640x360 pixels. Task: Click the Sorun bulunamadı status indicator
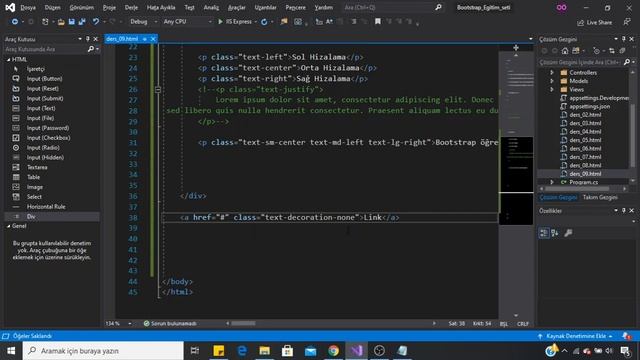pos(170,323)
